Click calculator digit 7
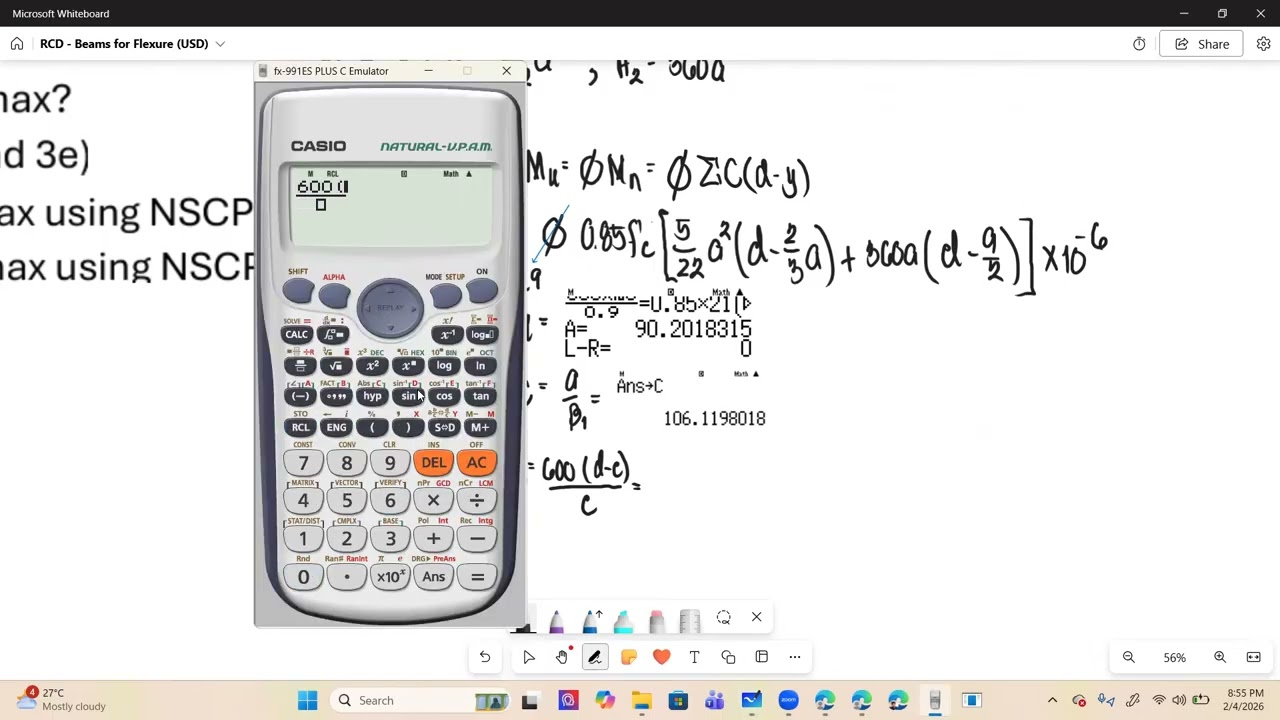This screenshot has width=1280, height=720. pos(303,463)
